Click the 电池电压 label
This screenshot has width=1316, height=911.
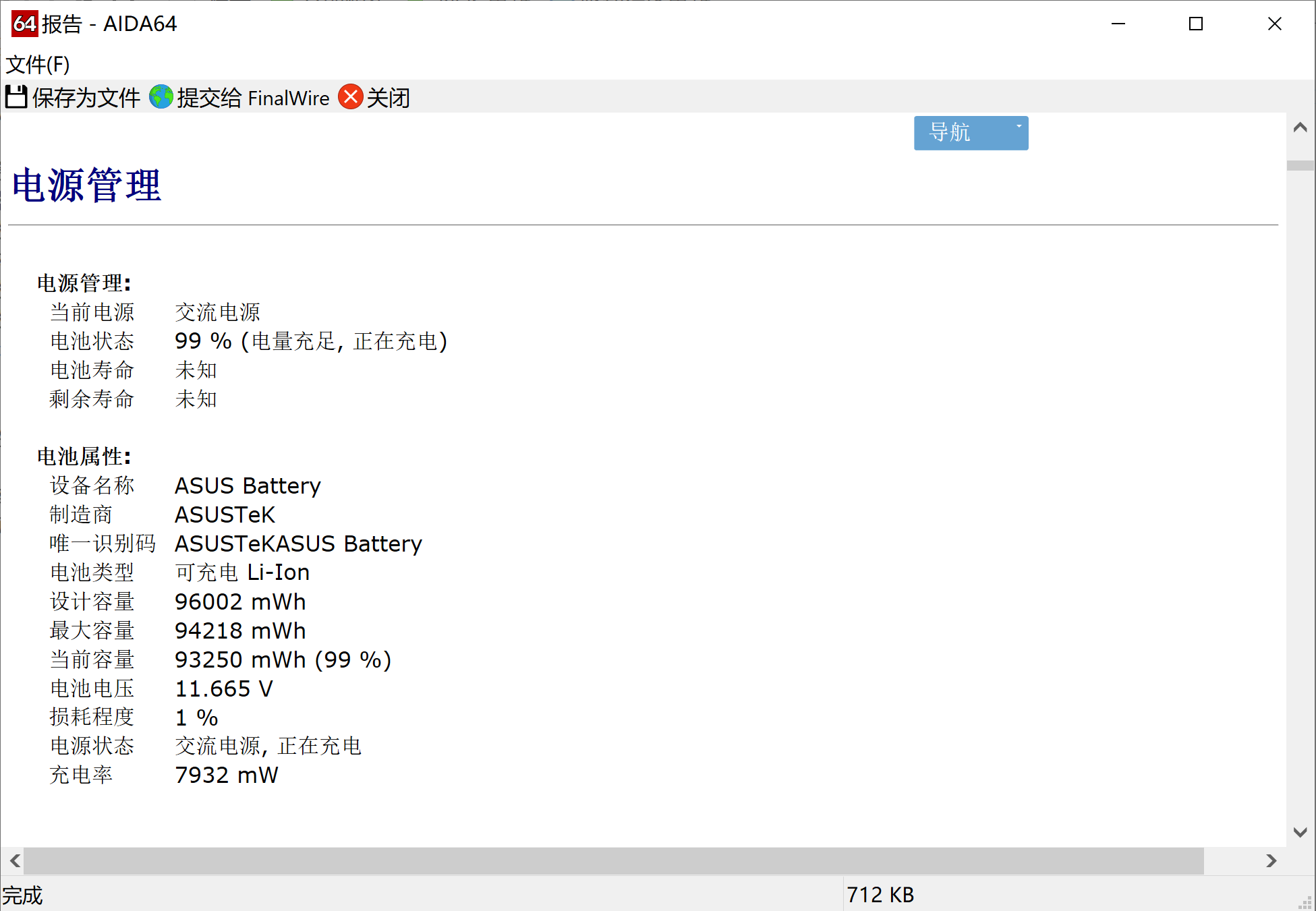pyautogui.click(x=92, y=688)
